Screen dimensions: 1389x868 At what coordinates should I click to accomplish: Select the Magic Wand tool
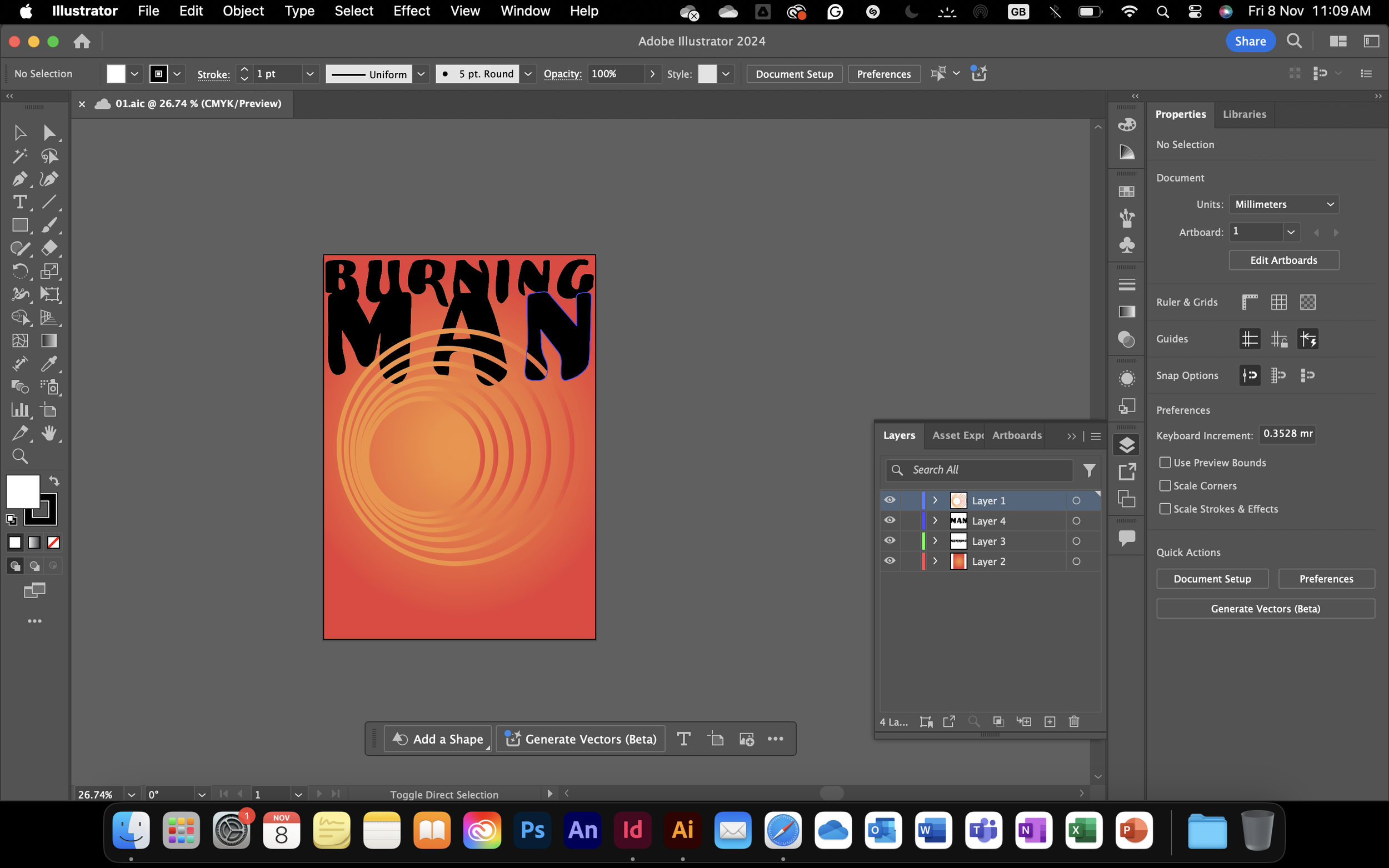(19, 155)
